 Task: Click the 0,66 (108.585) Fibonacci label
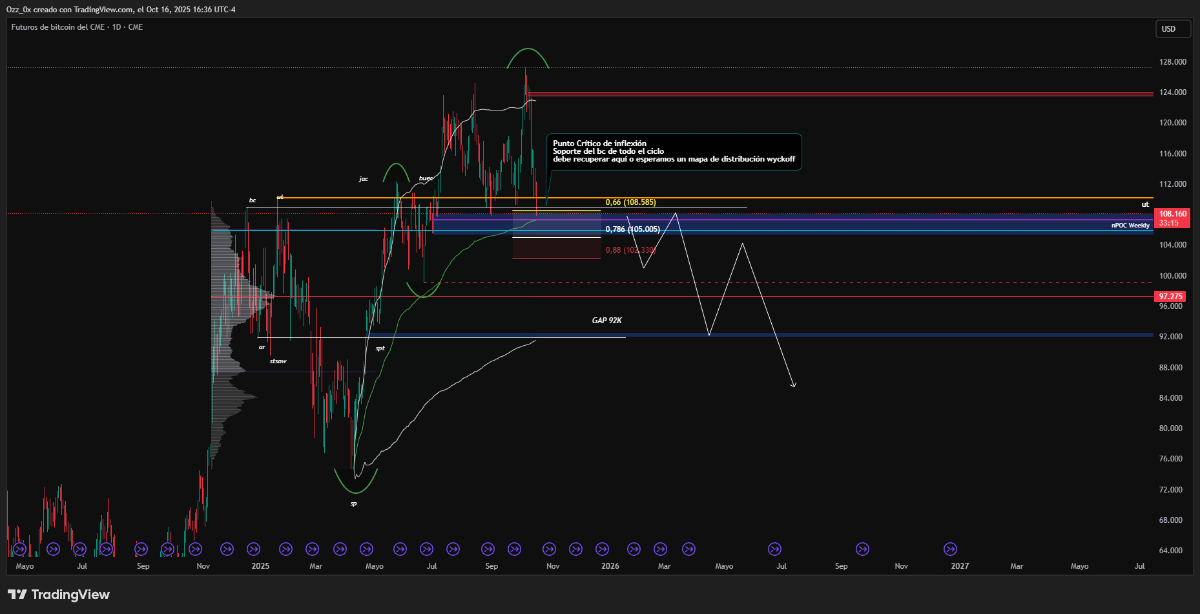(x=630, y=203)
